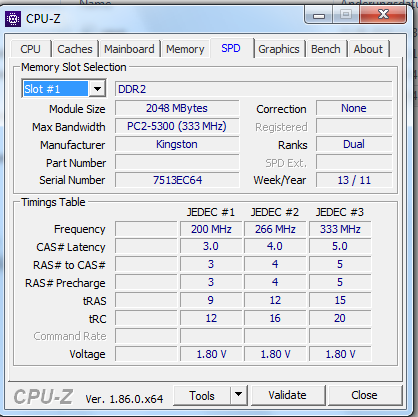Screen dimensions: 418x417
Task: Switch to the Caches tab
Action: point(75,49)
